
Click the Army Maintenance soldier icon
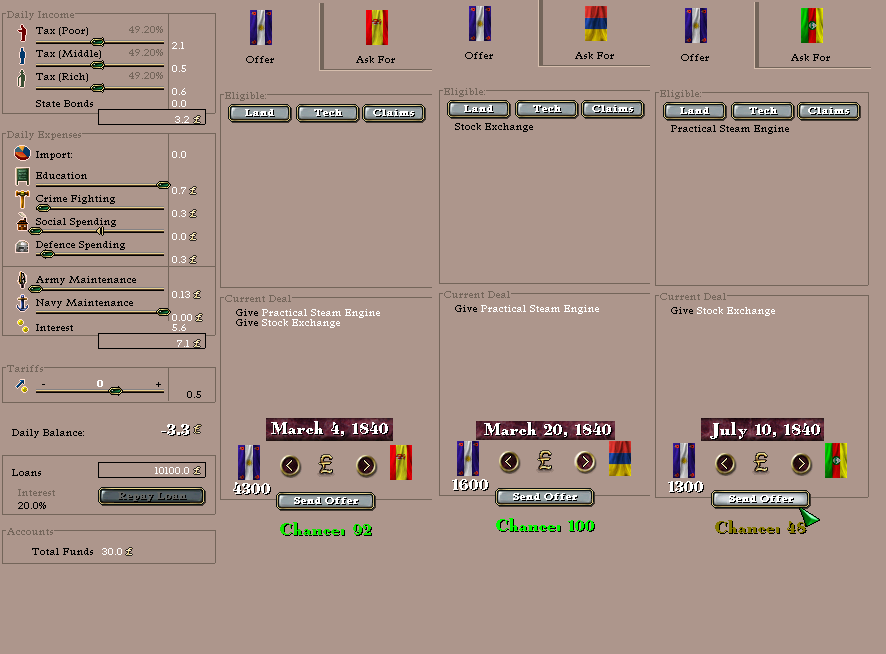point(22,280)
